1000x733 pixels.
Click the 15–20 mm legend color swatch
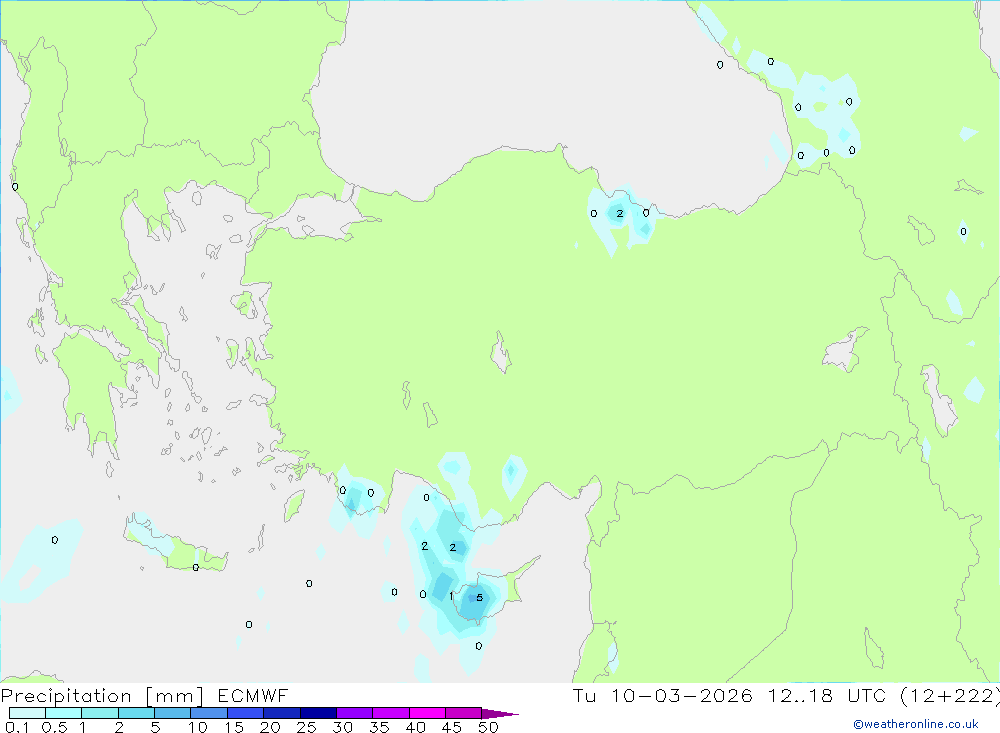coord(245,713)
